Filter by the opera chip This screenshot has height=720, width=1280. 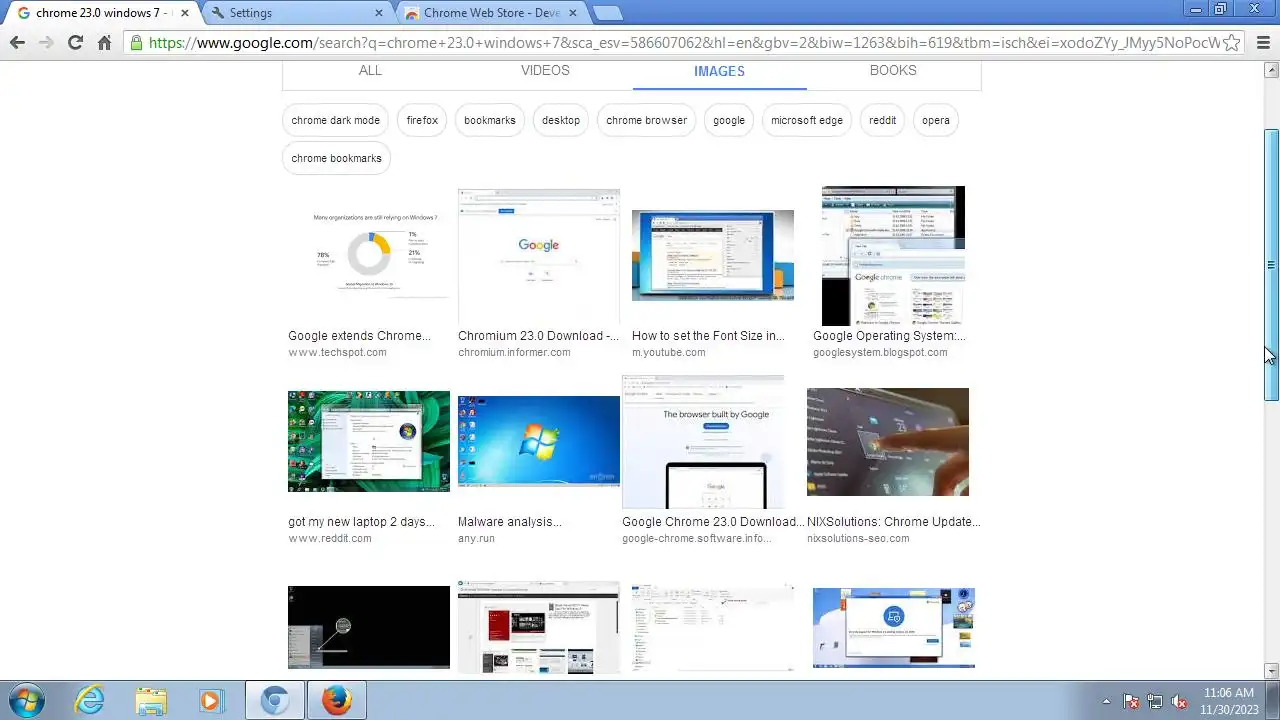click(936, 120)
